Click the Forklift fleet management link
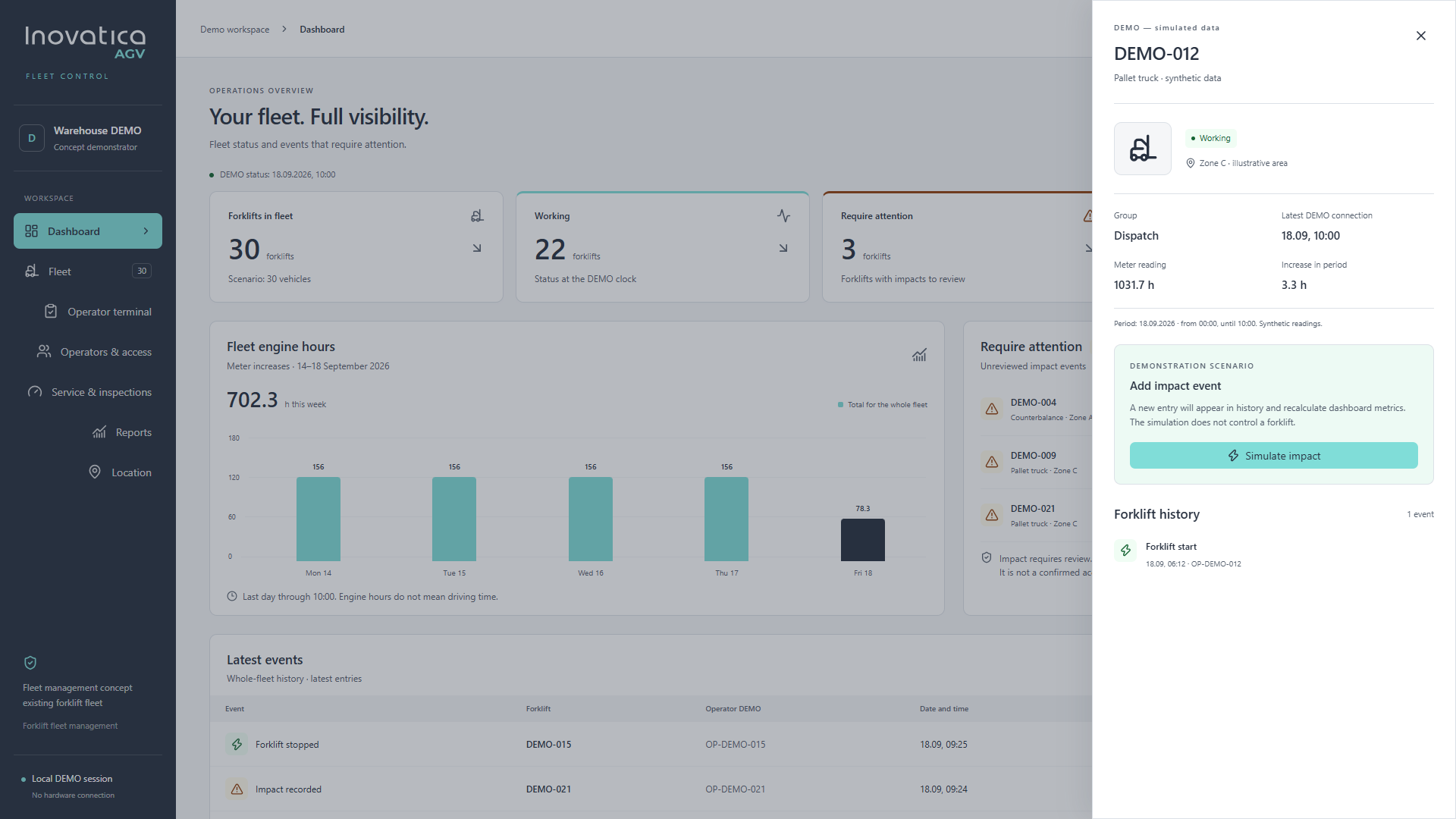Screen dimensions: 1456x819 coord(71,726)
